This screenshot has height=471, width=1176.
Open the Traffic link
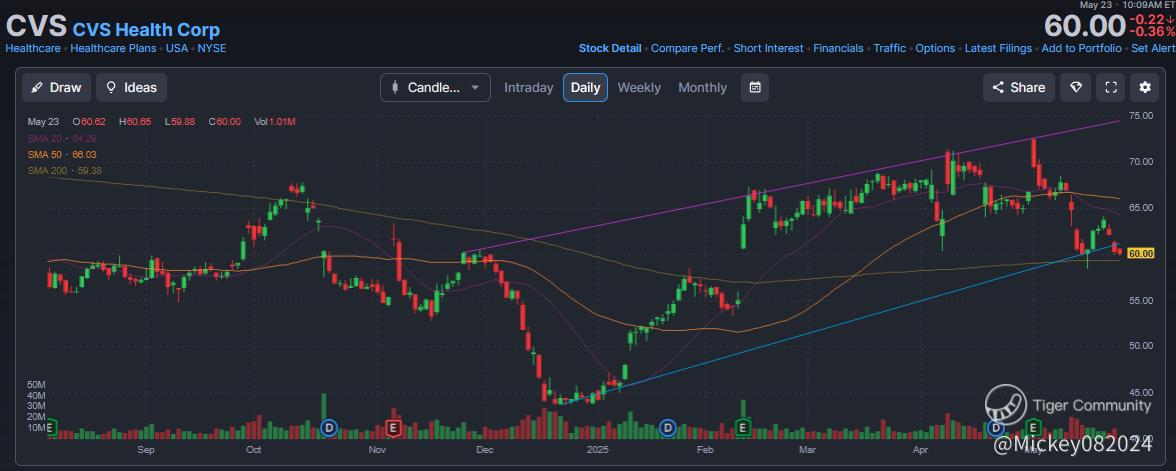(x=890, y=48)
